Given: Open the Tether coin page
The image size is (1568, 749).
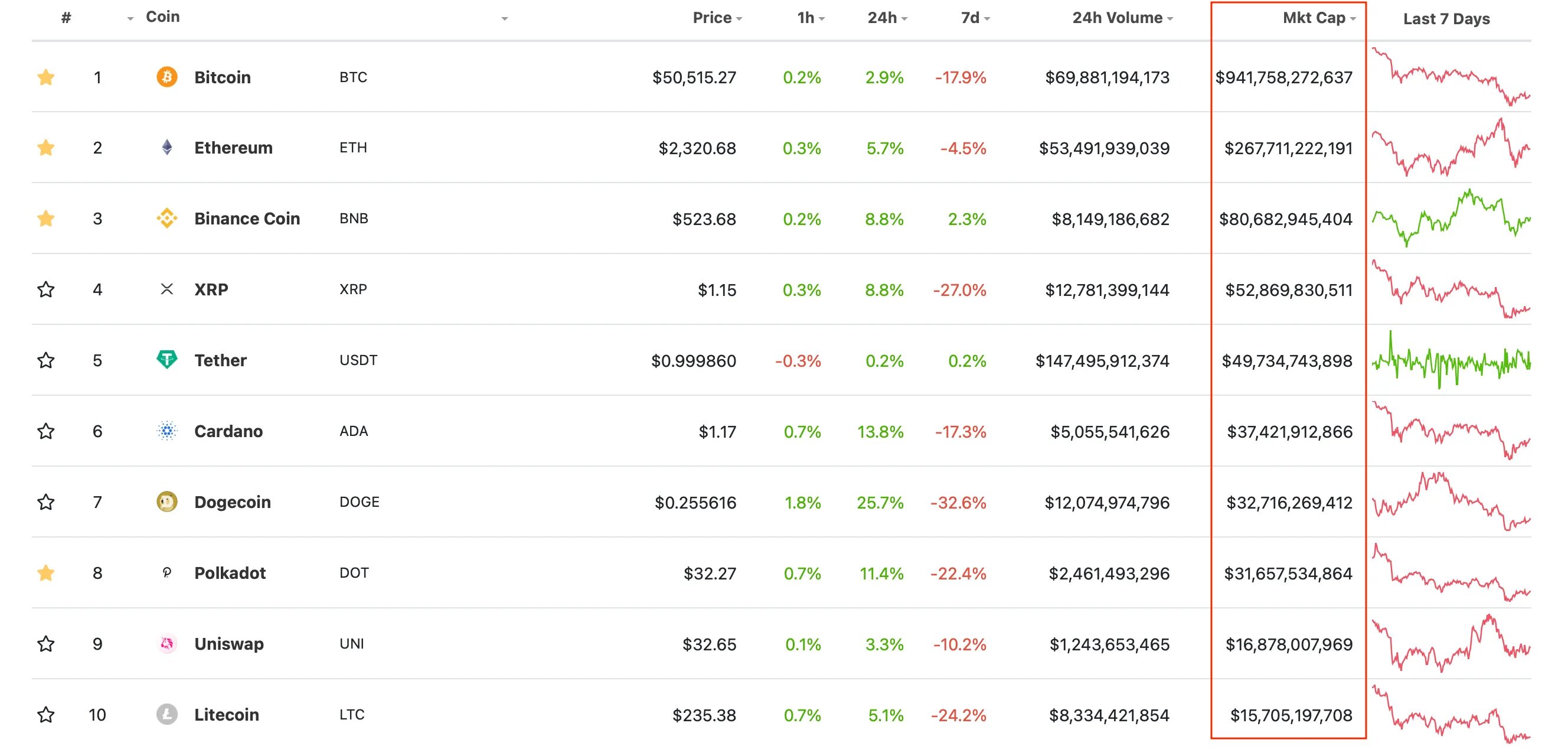Looking at the screenshot, I should [x=220, y=360].
